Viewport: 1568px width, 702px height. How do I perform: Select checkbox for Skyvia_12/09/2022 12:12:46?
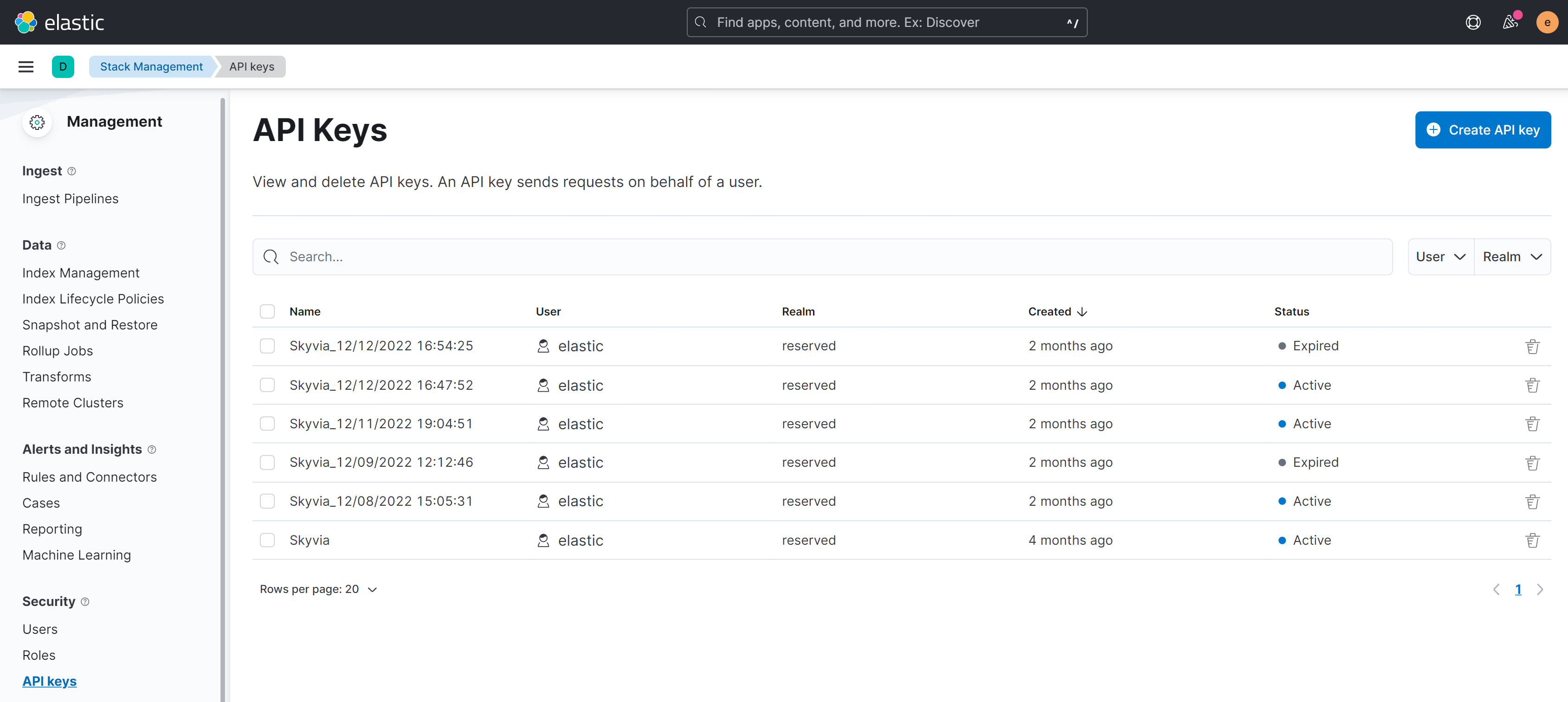point(267,462)
